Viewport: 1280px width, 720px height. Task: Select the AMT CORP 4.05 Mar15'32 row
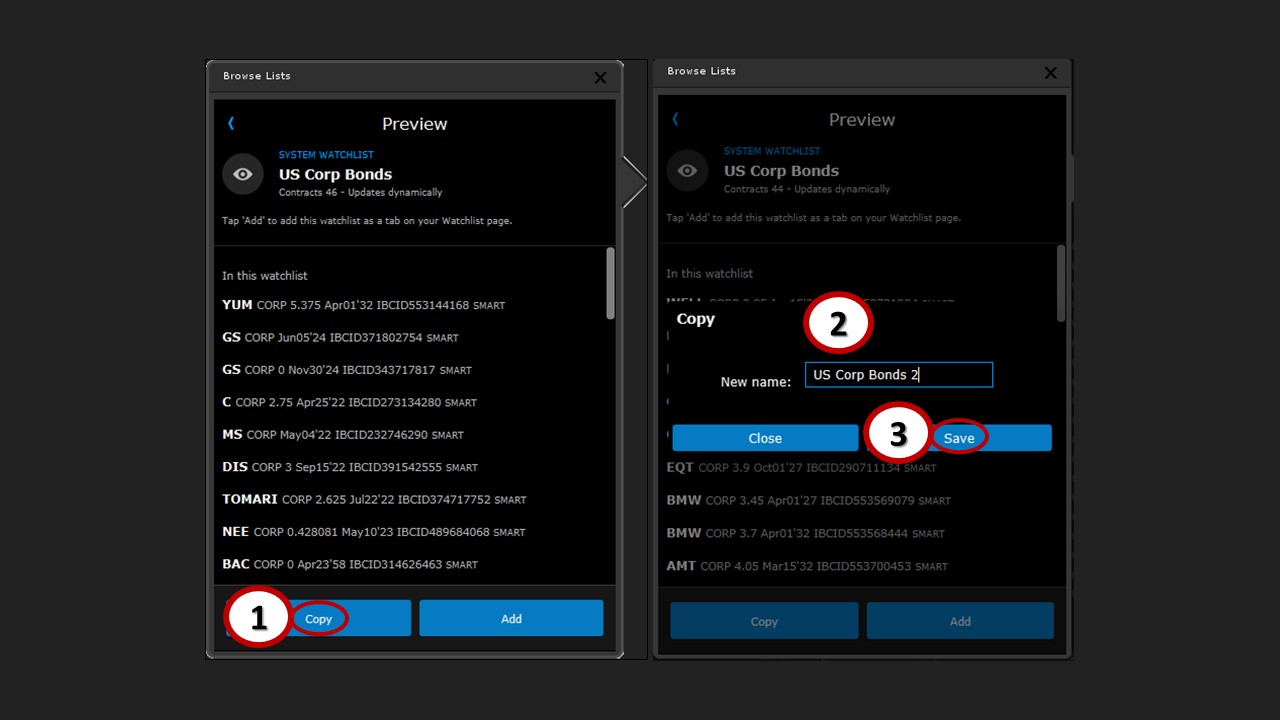tap(807, 566)
